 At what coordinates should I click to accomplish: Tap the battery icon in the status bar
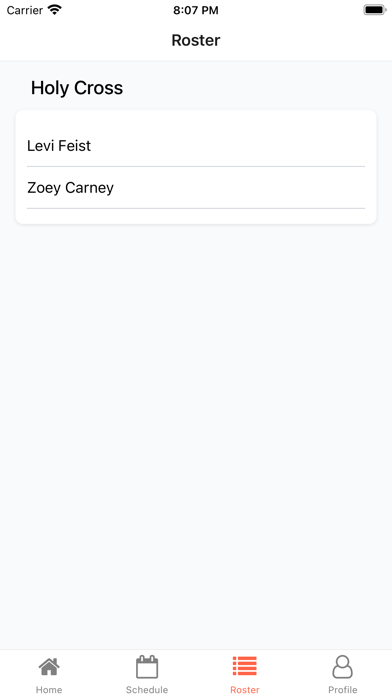point(375,9)
